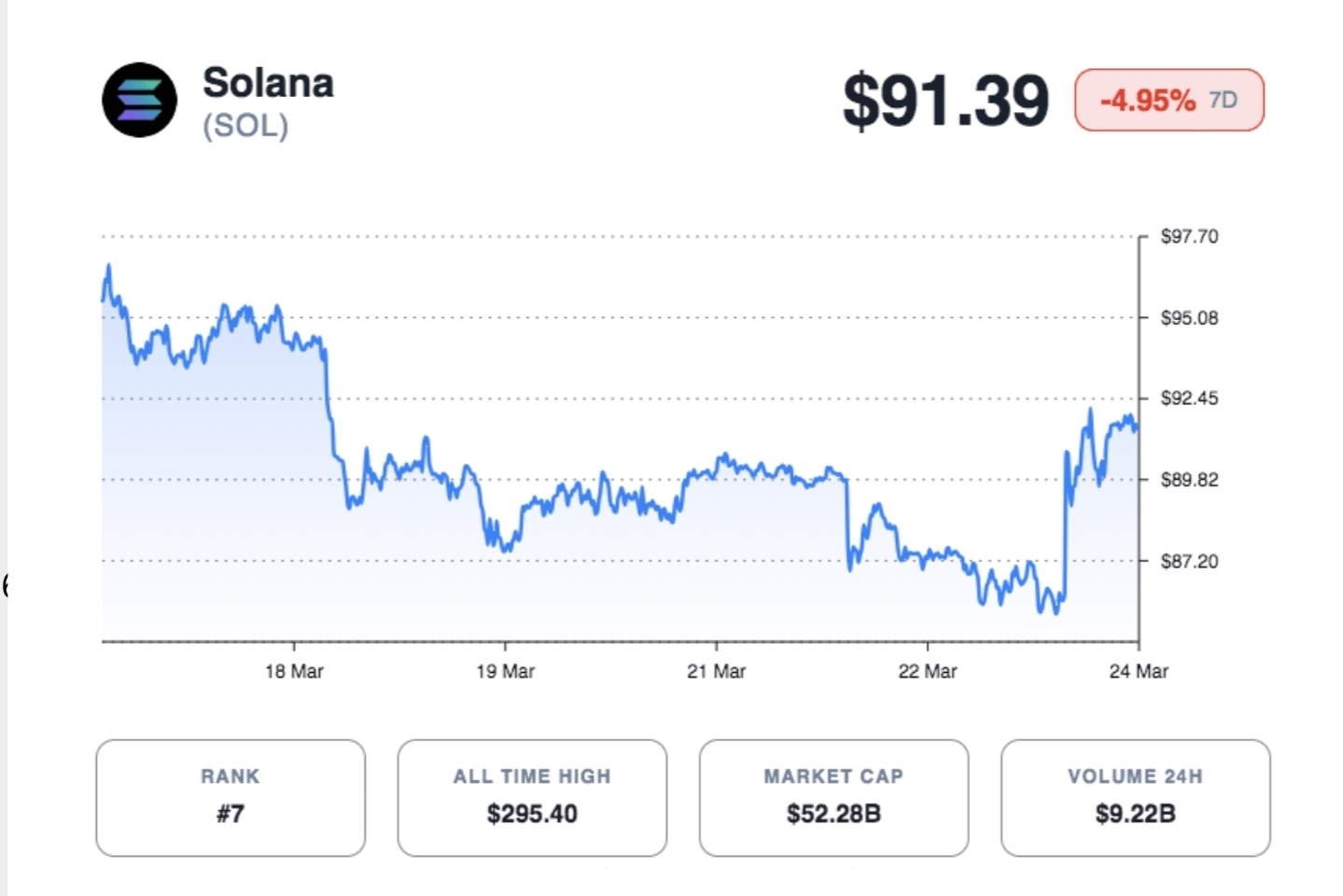Click the $95.08 price axis label
Viewport: 1343px width, 896px height.
(x=1189, y=318)
